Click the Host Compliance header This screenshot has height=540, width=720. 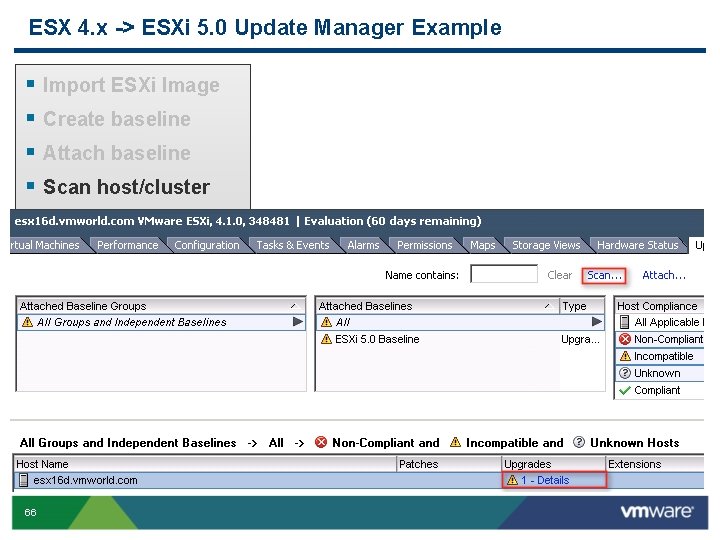tap(659, 306)
